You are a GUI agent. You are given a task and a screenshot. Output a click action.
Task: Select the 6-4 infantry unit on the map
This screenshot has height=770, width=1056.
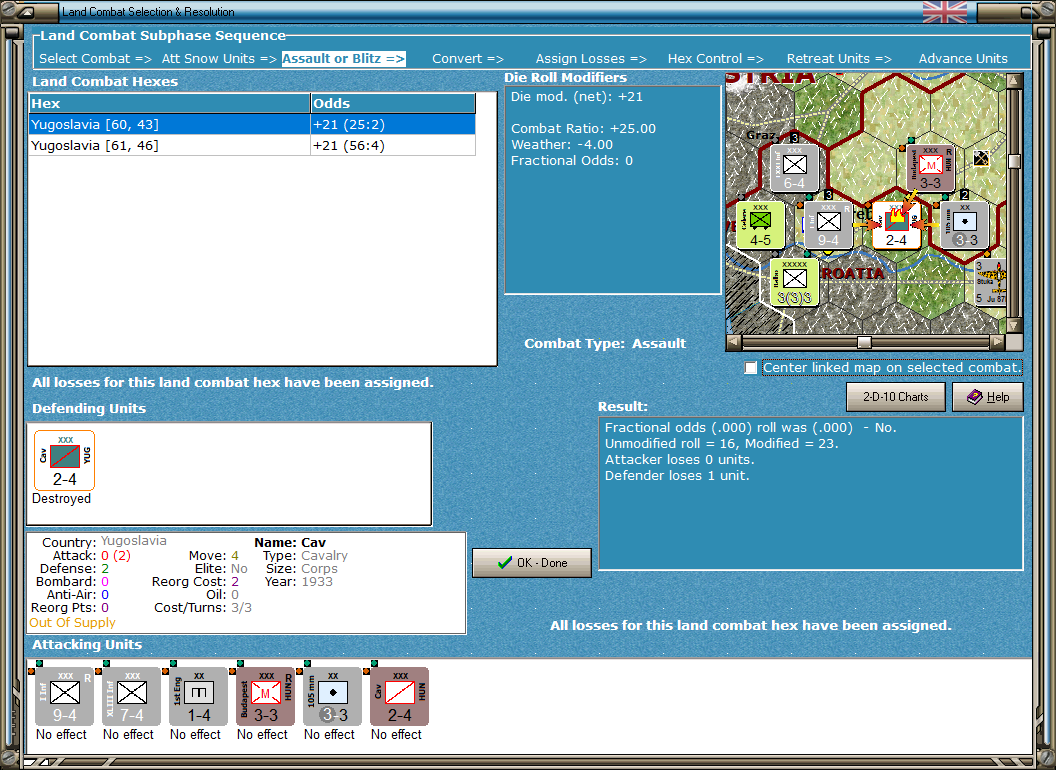(x=794, y=168)
